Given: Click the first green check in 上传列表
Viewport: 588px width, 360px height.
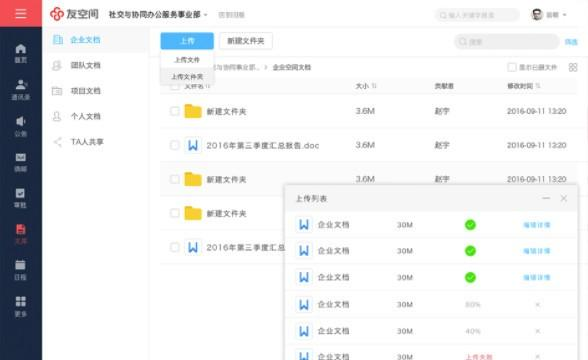Looking at the screenshot, I should pyautogui.click(x=470, y=225).
